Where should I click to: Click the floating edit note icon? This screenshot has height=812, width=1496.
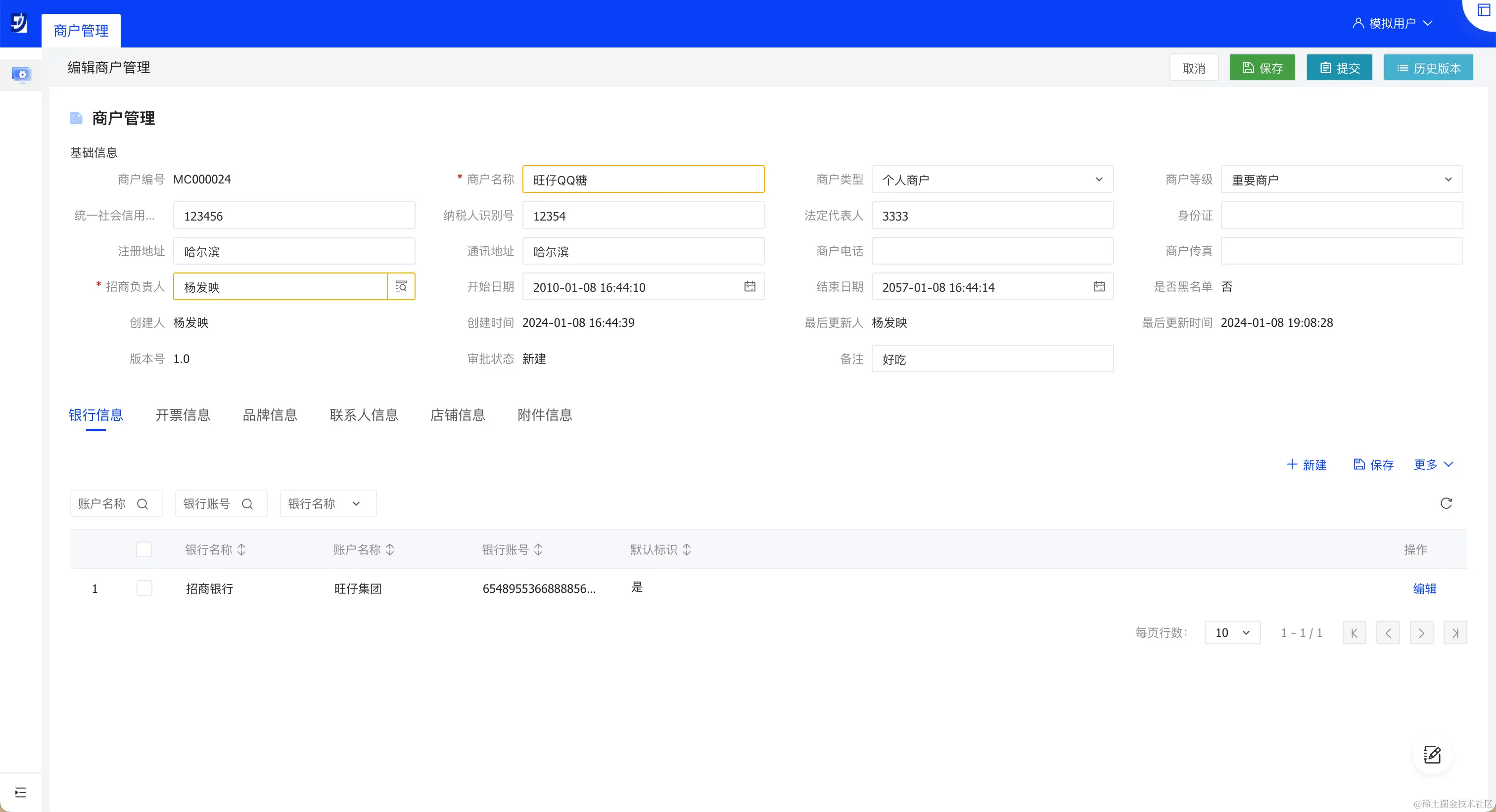click(1432, 755)
